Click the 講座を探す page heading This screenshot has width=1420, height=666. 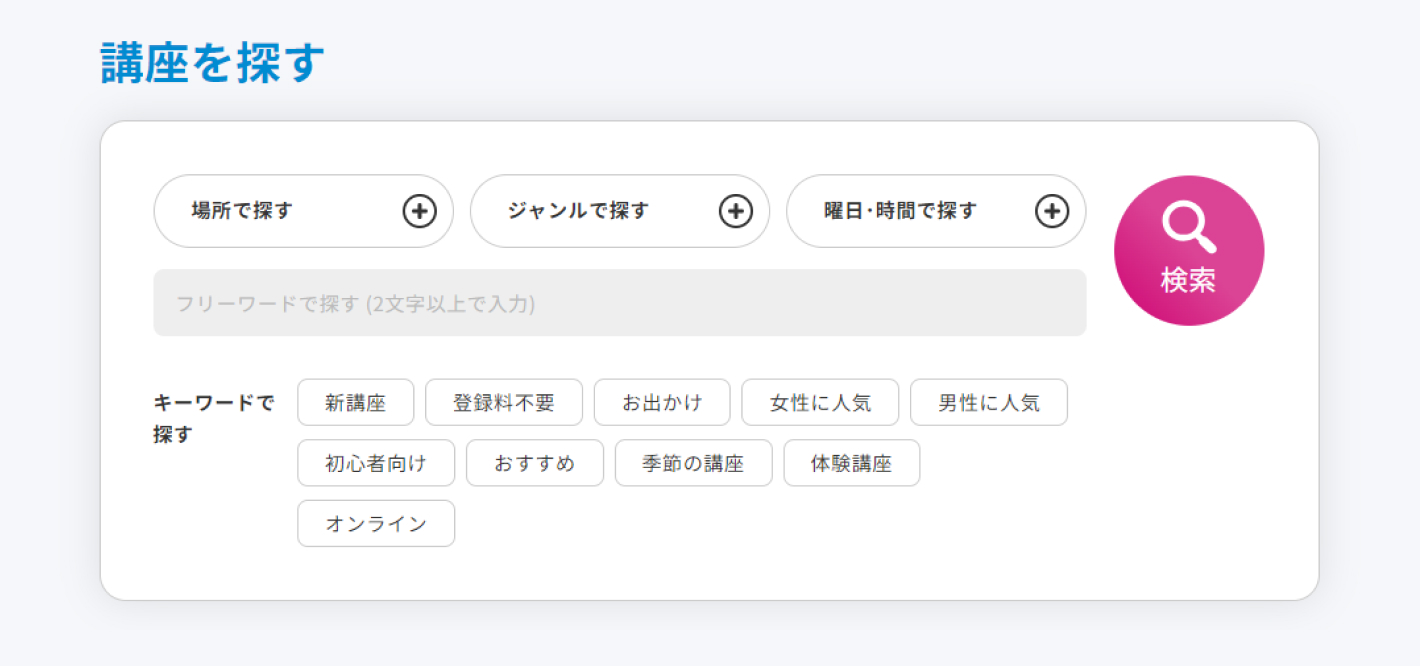213,64
